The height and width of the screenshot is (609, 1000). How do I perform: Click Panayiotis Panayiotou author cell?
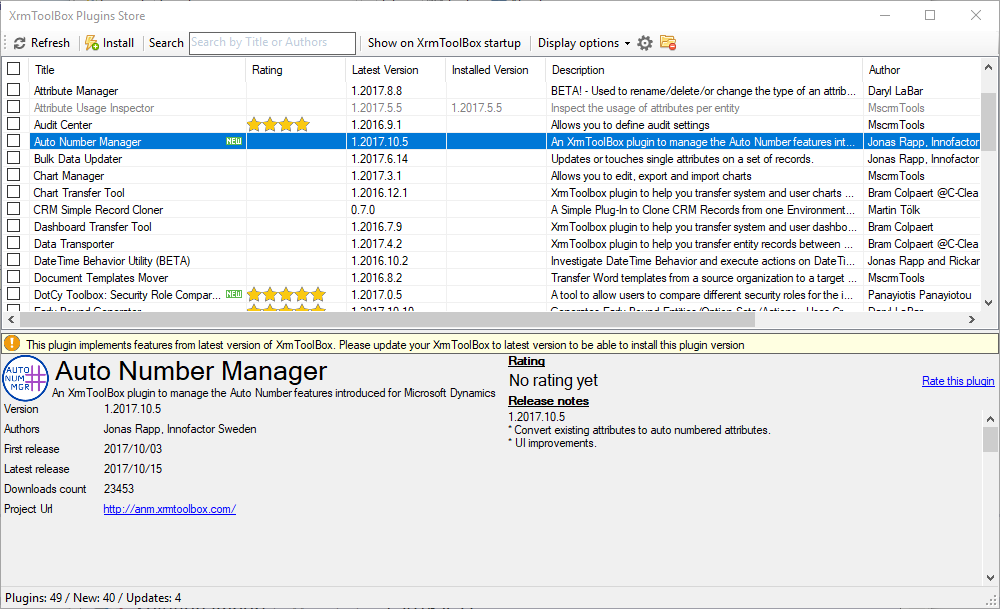click(920, 295)
